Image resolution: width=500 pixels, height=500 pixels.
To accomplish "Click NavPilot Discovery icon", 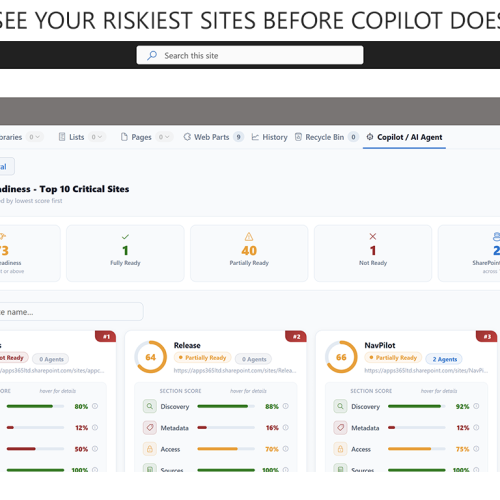I will pos(340,406).
